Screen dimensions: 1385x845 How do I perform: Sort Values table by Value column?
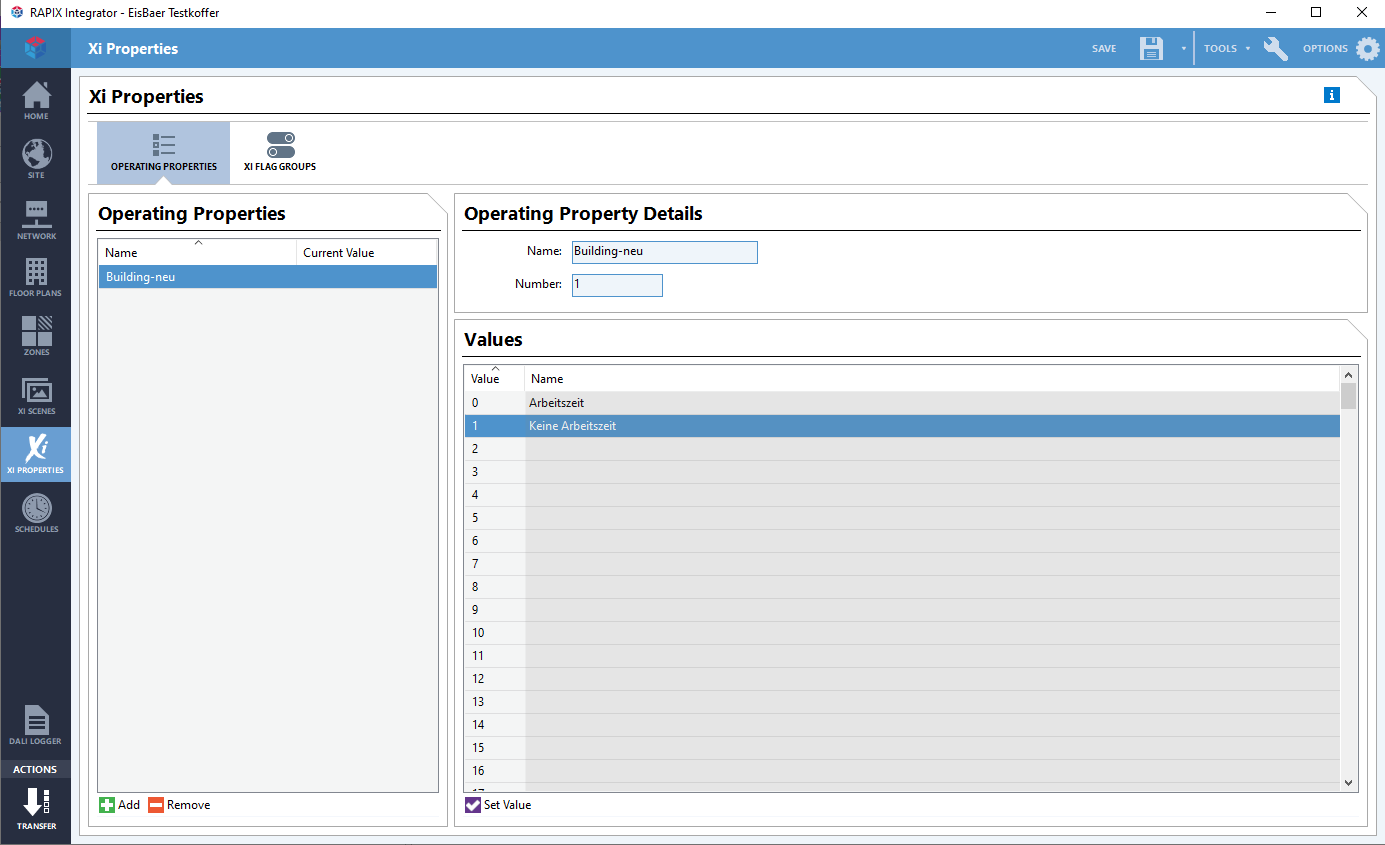pyautogui.click(x=494, y=378)
